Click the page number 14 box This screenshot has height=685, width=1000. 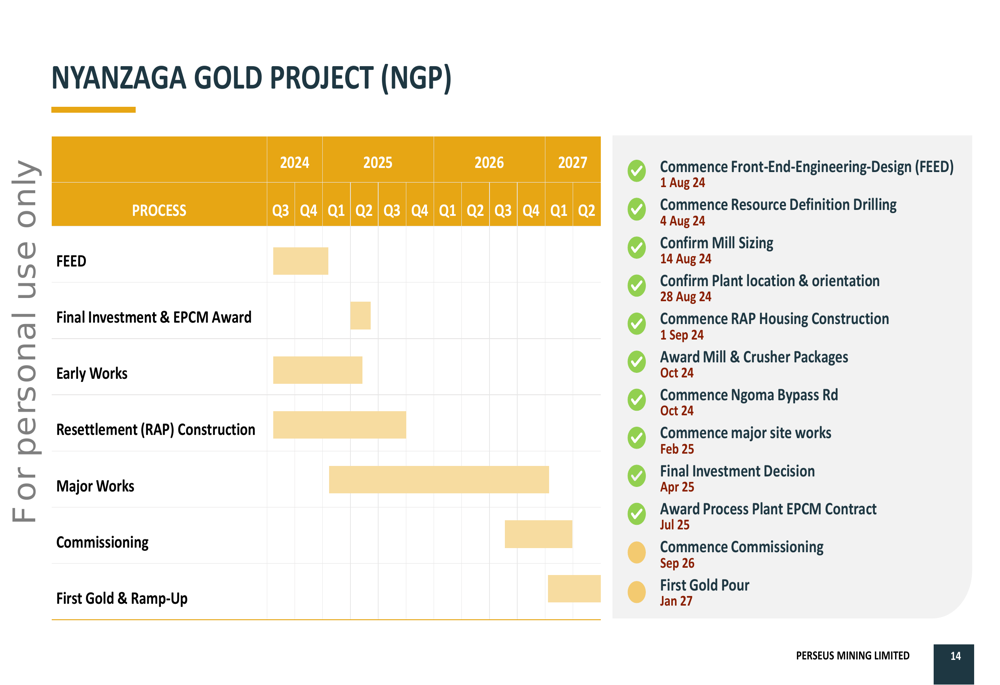pyautogui.click(x=954, y=656)
